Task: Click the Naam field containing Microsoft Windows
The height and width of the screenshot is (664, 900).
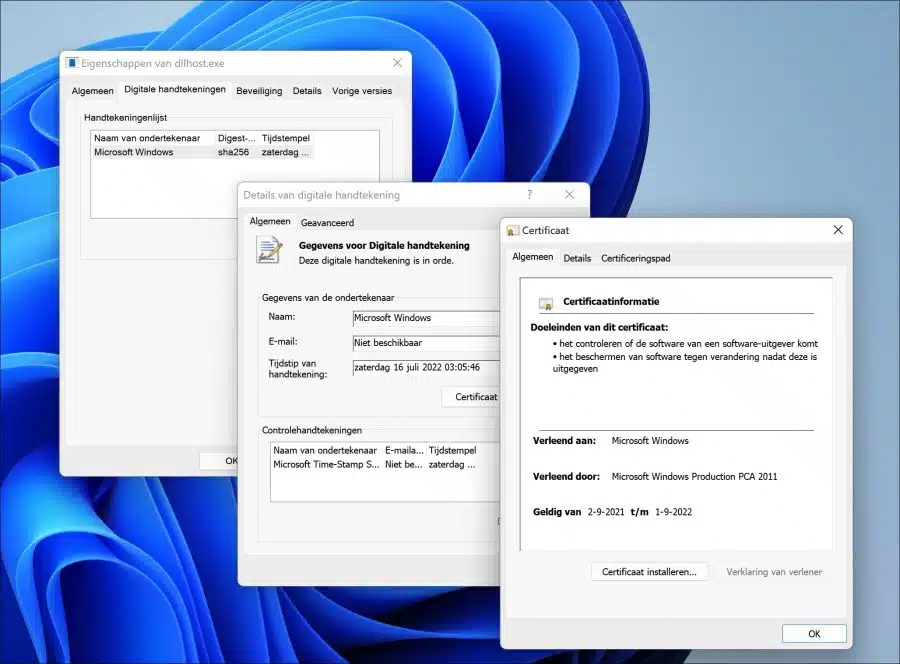Action: (426, 318)
